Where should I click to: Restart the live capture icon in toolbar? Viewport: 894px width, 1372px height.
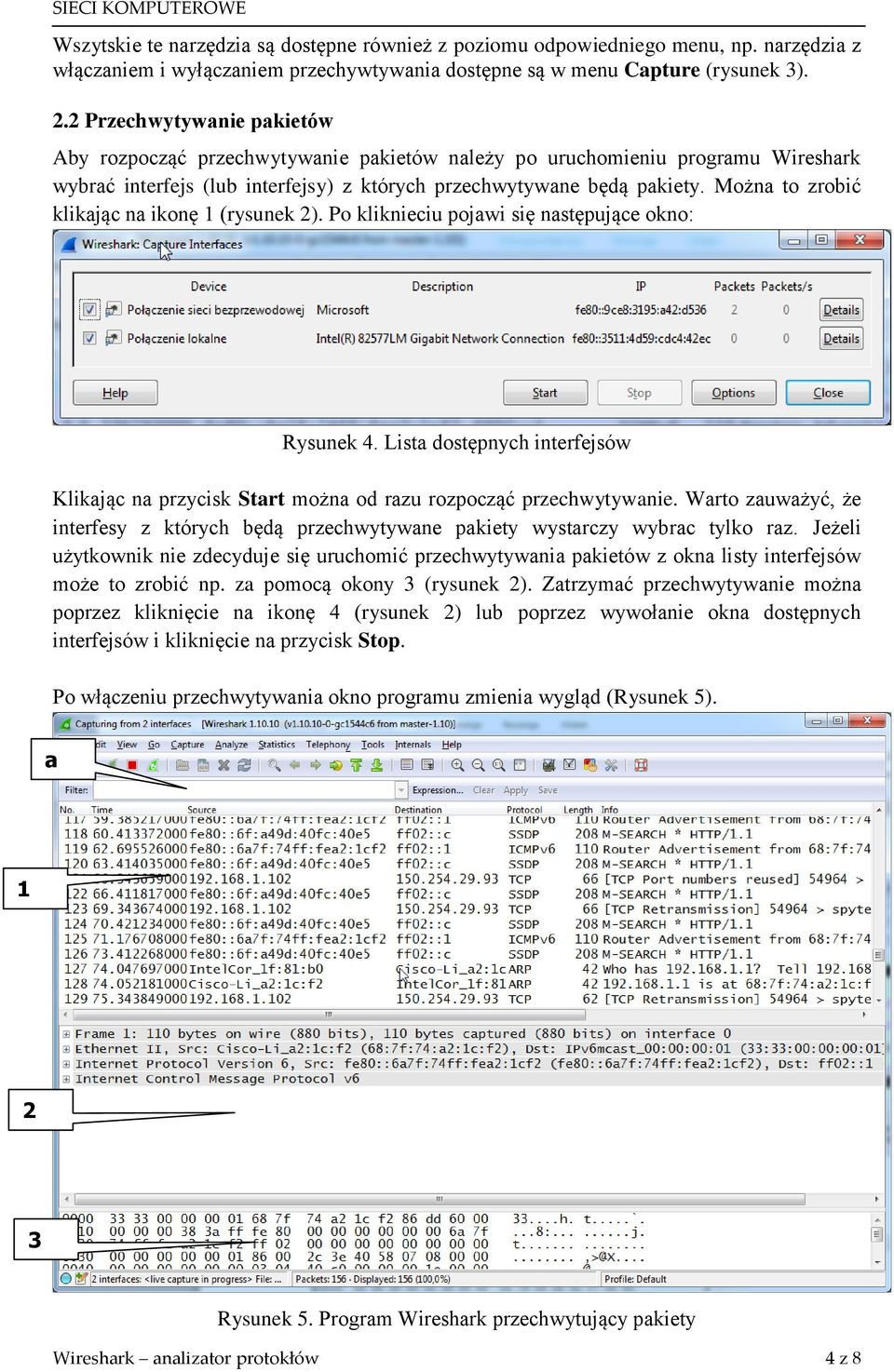click(153, 765)
